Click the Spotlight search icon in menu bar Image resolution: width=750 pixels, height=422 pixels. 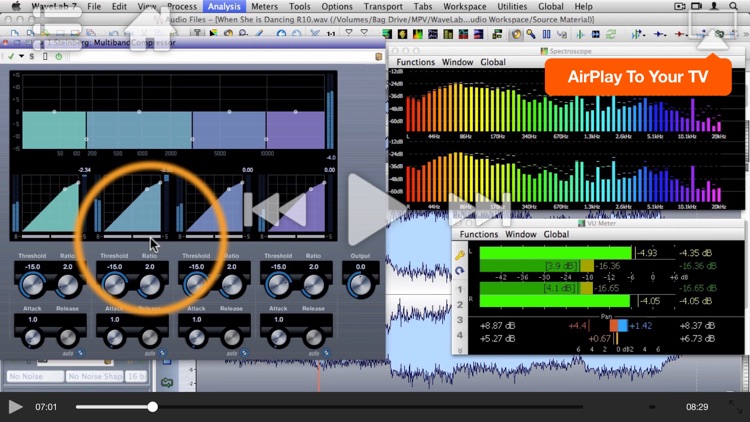click(x=733, y=6)
